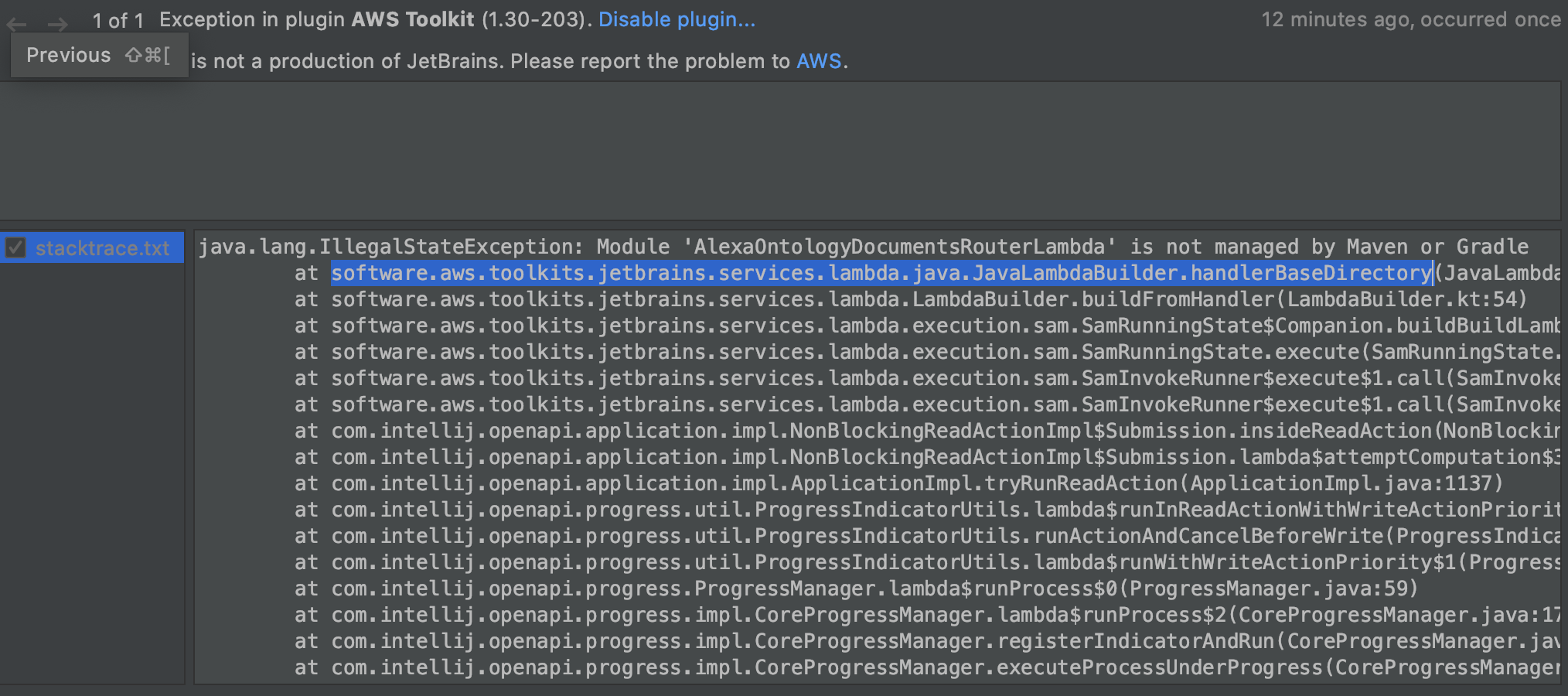Viewport: 1568px width, 696px height.
Task: Click the AWS report link
Action: pos(819,61)
